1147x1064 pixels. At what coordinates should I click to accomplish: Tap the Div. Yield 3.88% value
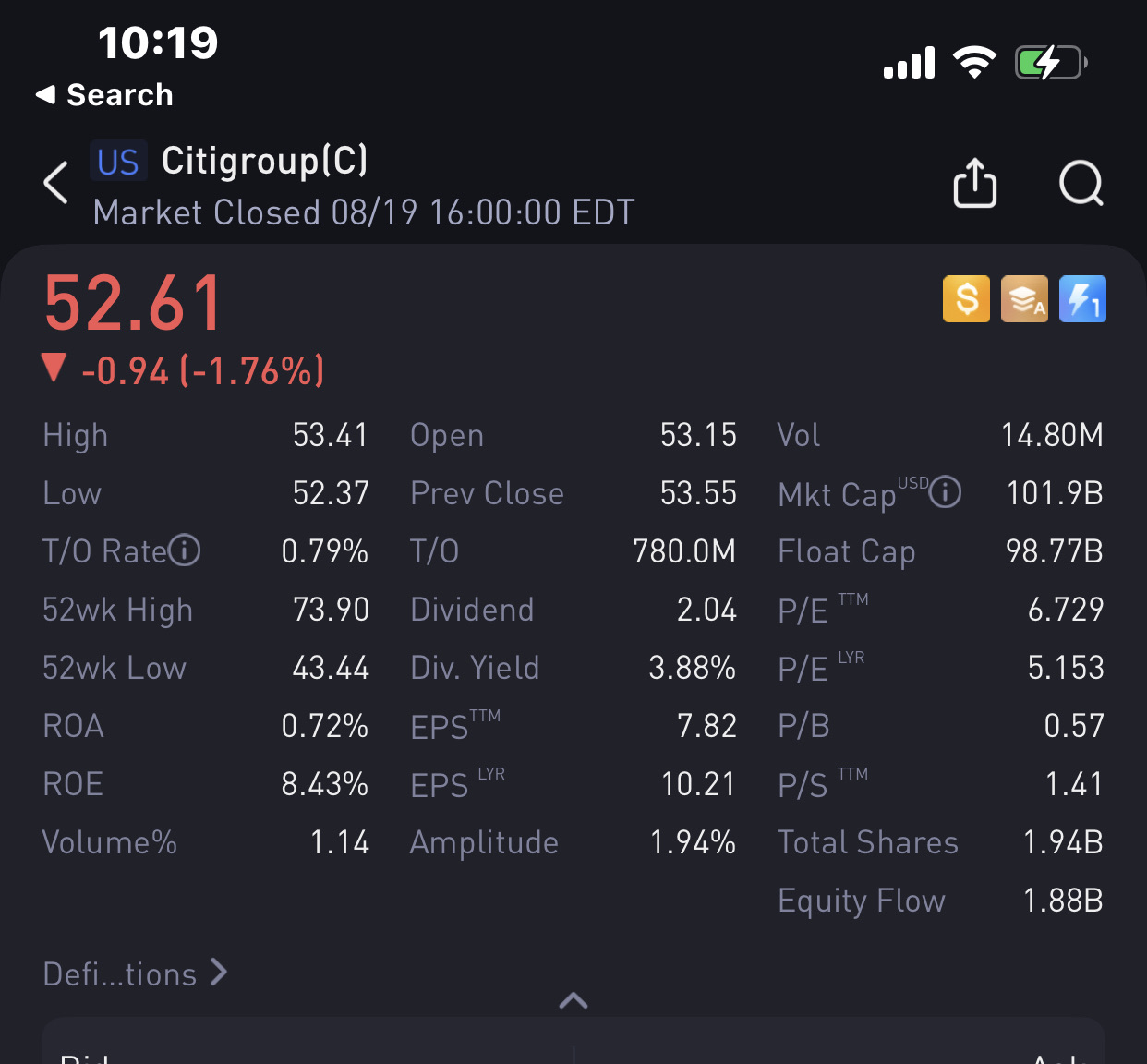[692, 668]
